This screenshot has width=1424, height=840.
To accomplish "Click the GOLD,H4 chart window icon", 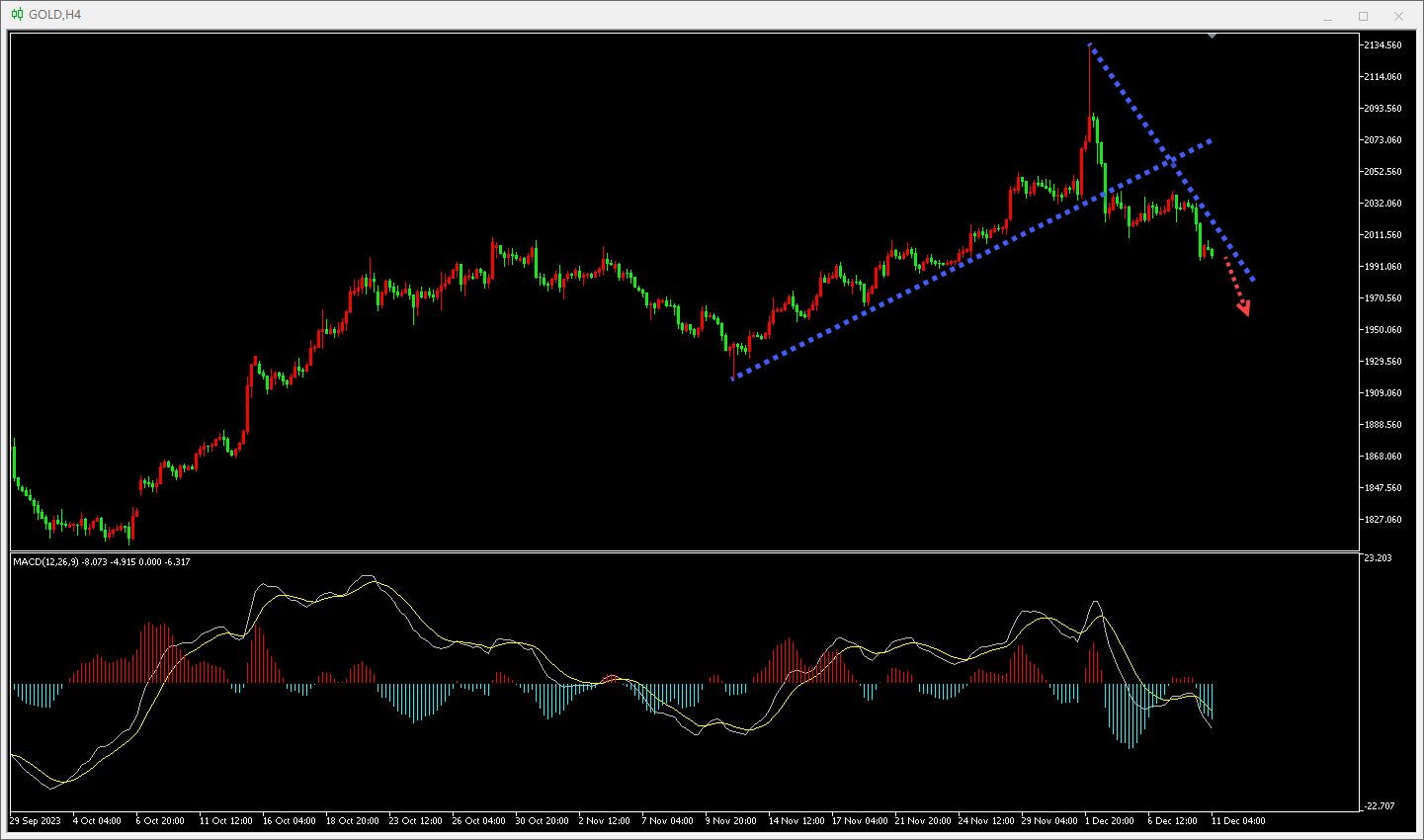I will (17, 15).
